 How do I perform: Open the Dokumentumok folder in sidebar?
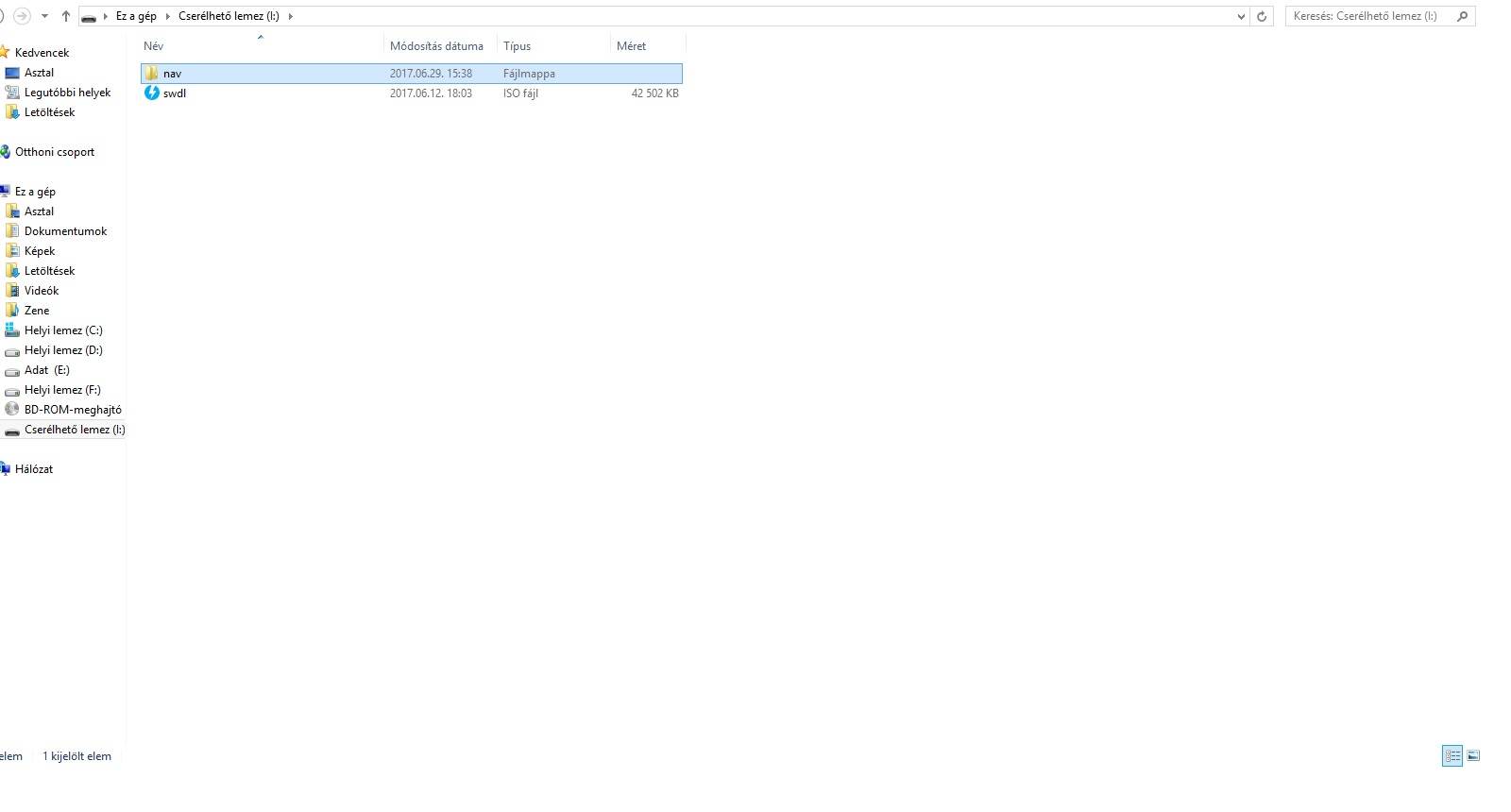[x=65, y=231]
